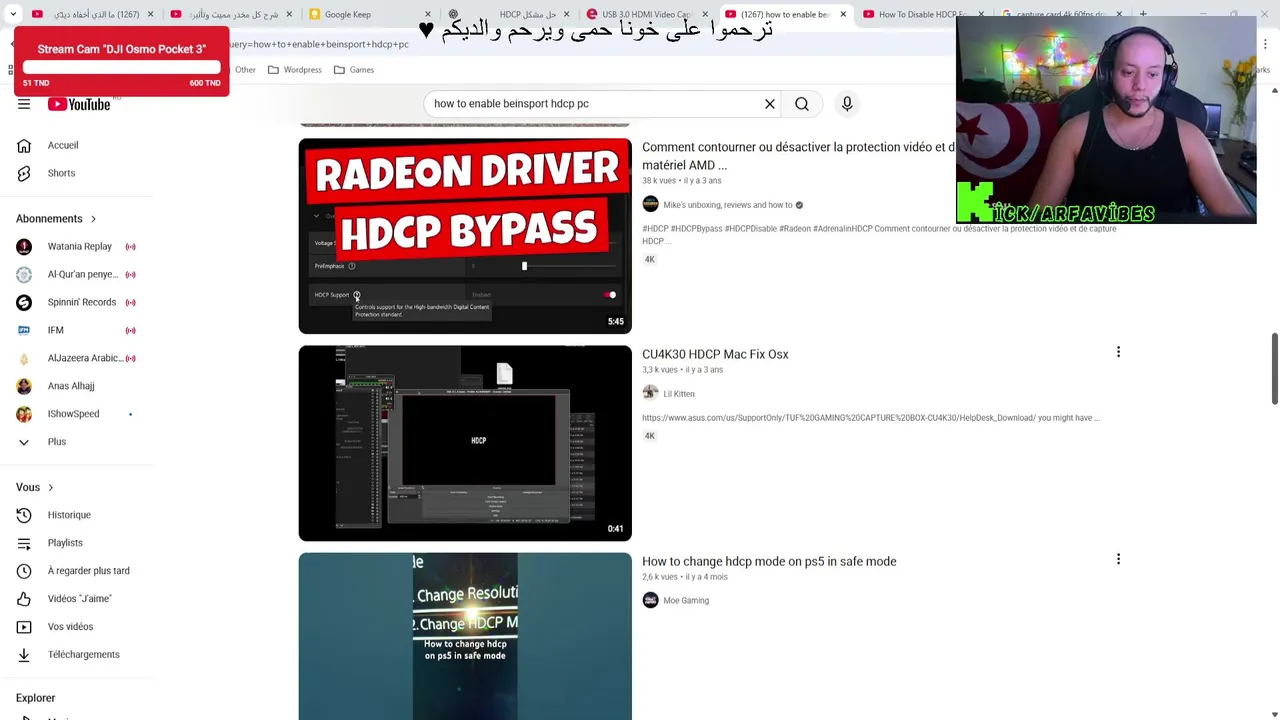
Task: Click Lil Kitten channel avatar
Action: (x=650, y=393)
